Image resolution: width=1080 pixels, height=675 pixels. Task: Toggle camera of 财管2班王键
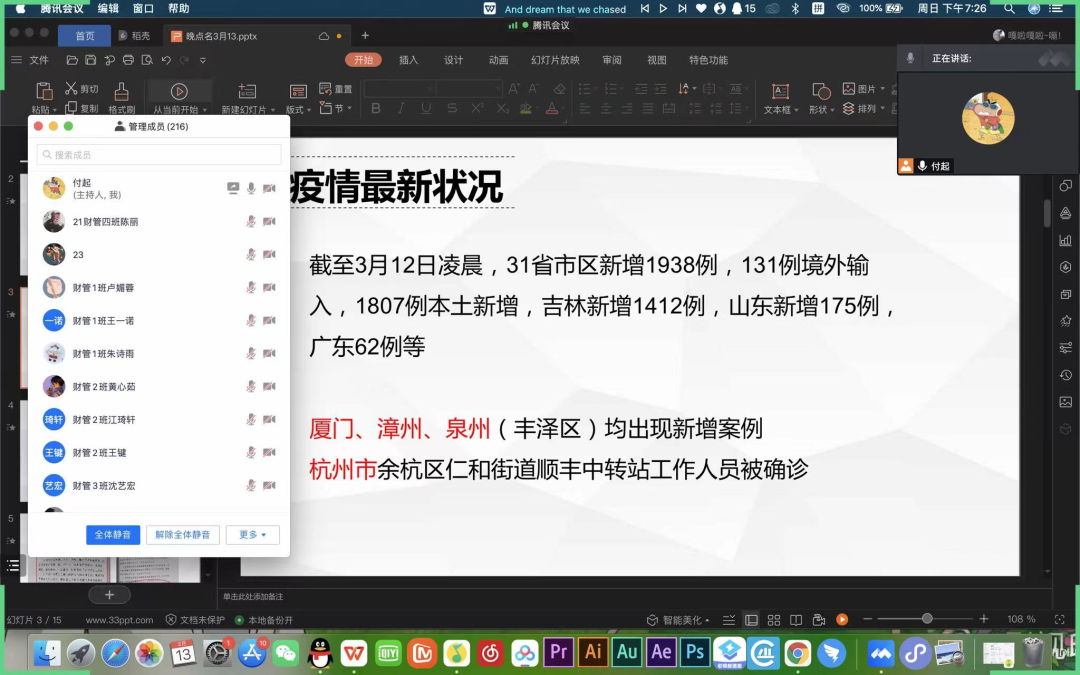[269, 453]
